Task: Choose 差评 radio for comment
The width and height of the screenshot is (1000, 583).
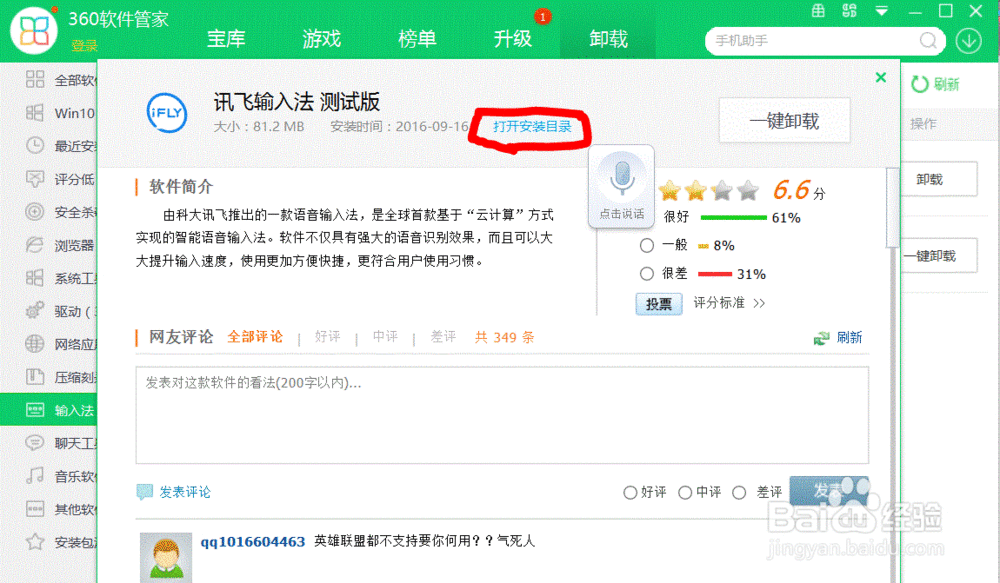Action: 739,492
